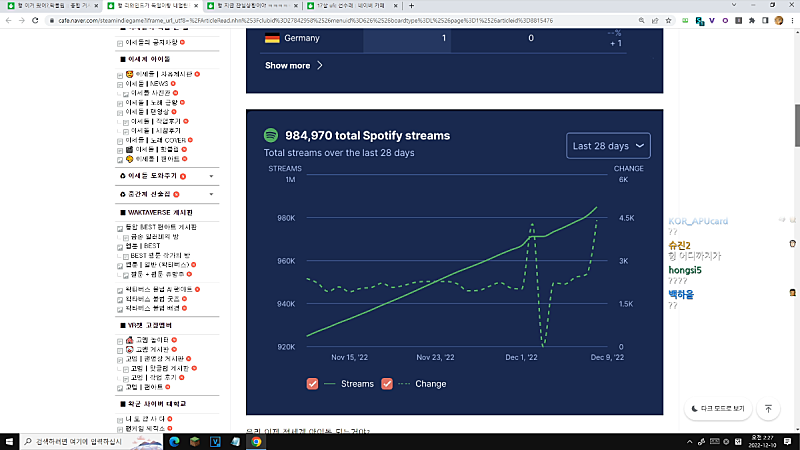Bookmark this page with the star icon
The image size is (800, 450).
click(668, 20)
